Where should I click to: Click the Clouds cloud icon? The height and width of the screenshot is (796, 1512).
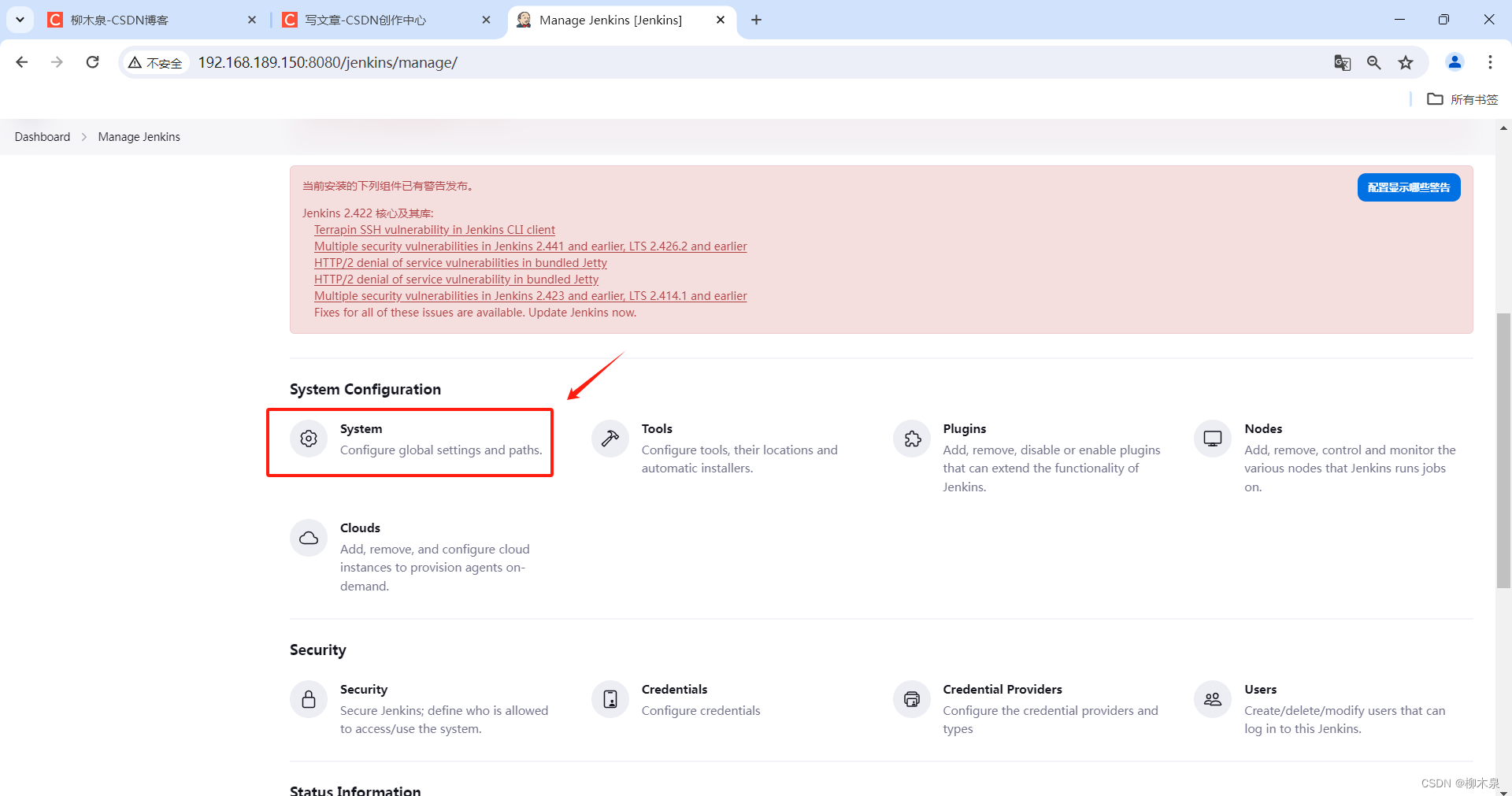(309, 538)
